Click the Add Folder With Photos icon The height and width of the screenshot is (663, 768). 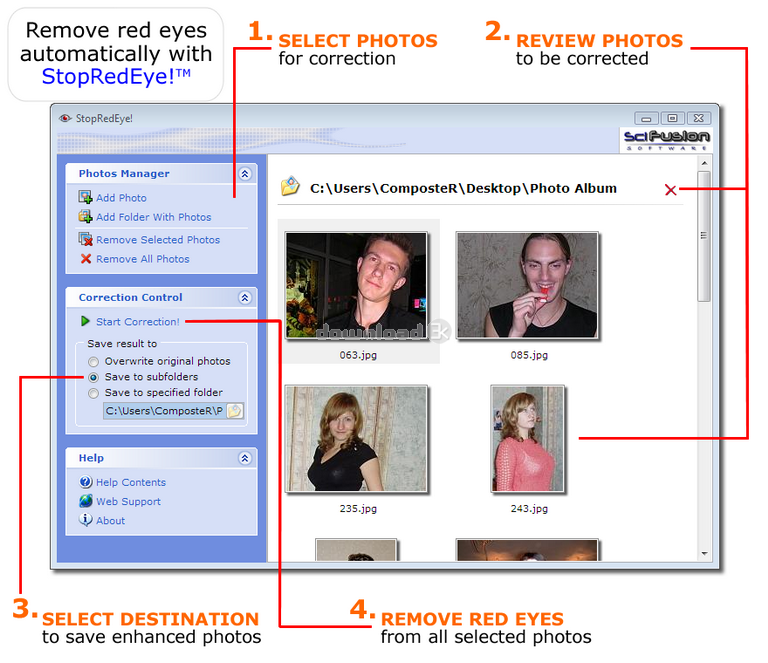(85, 216)
